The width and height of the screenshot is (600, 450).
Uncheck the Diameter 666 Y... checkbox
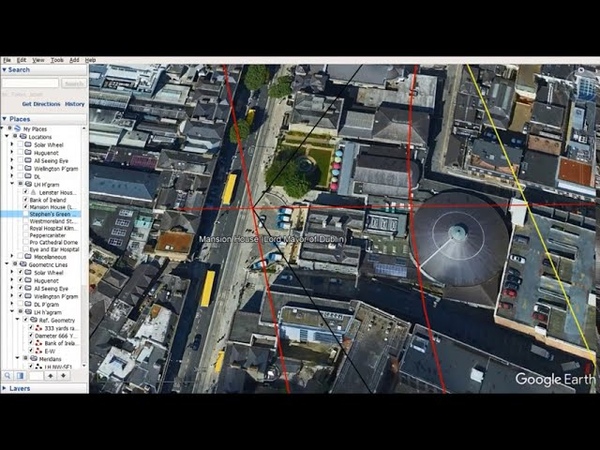[31, 336]
